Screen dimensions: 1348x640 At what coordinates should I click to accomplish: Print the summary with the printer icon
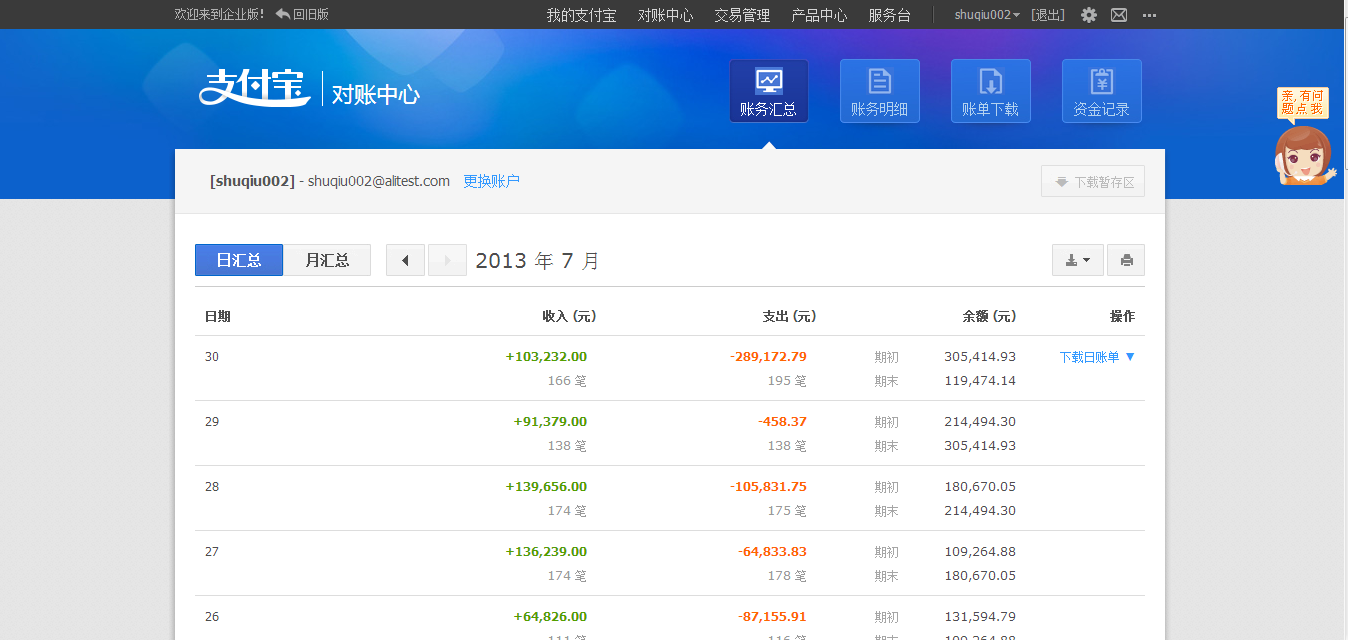coord(1126,260)
